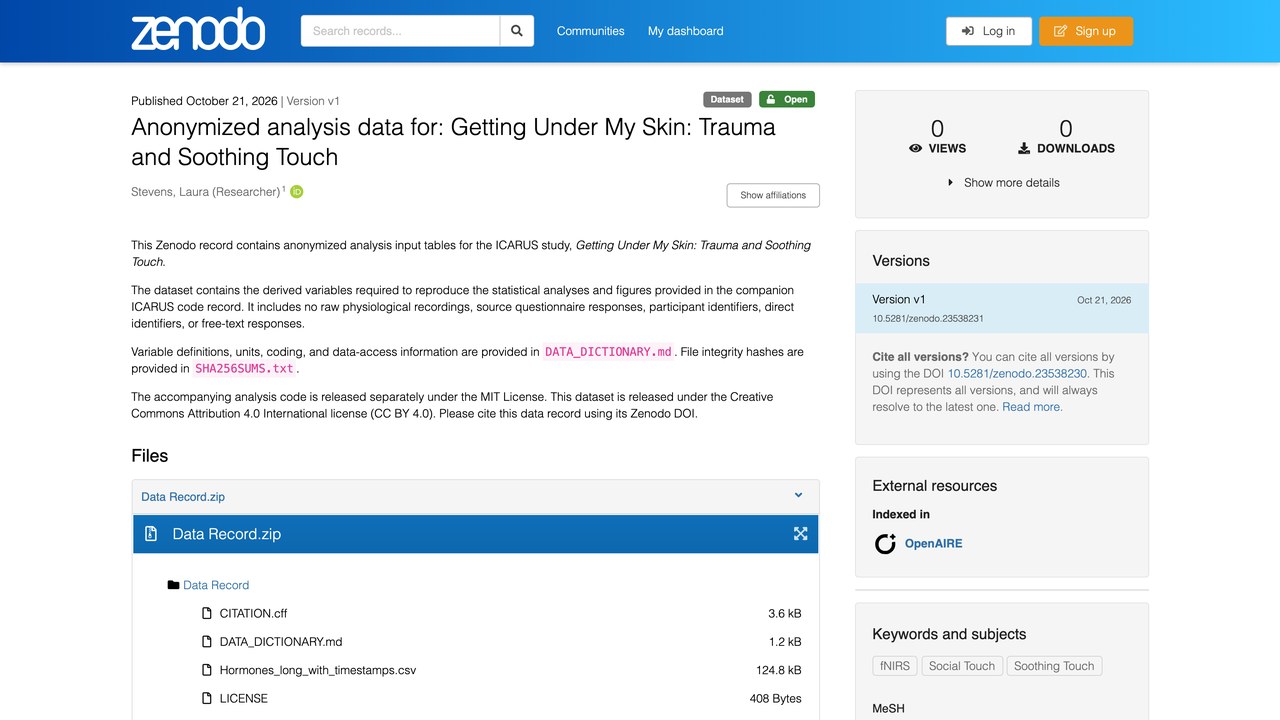Screen dimensions: 1280x720
Task: Click the ORCID icon beside Laura Stevens
Action: (297, 192)
